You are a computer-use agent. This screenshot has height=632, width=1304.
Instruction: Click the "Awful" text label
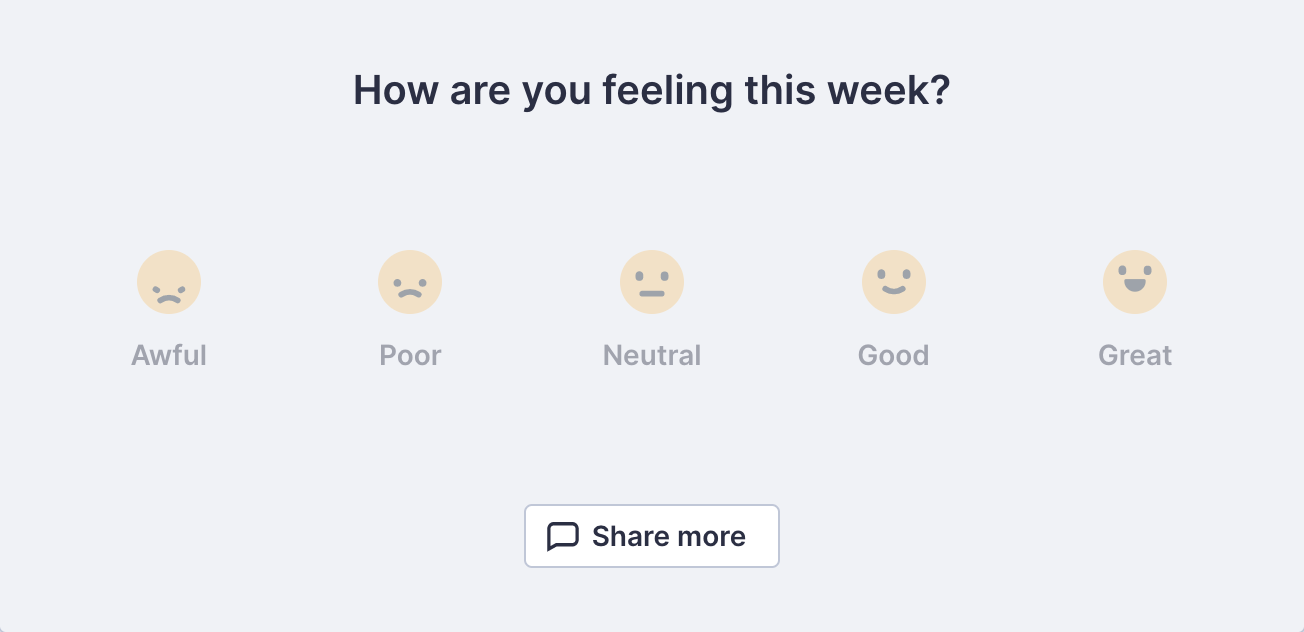tap(169, 355)
